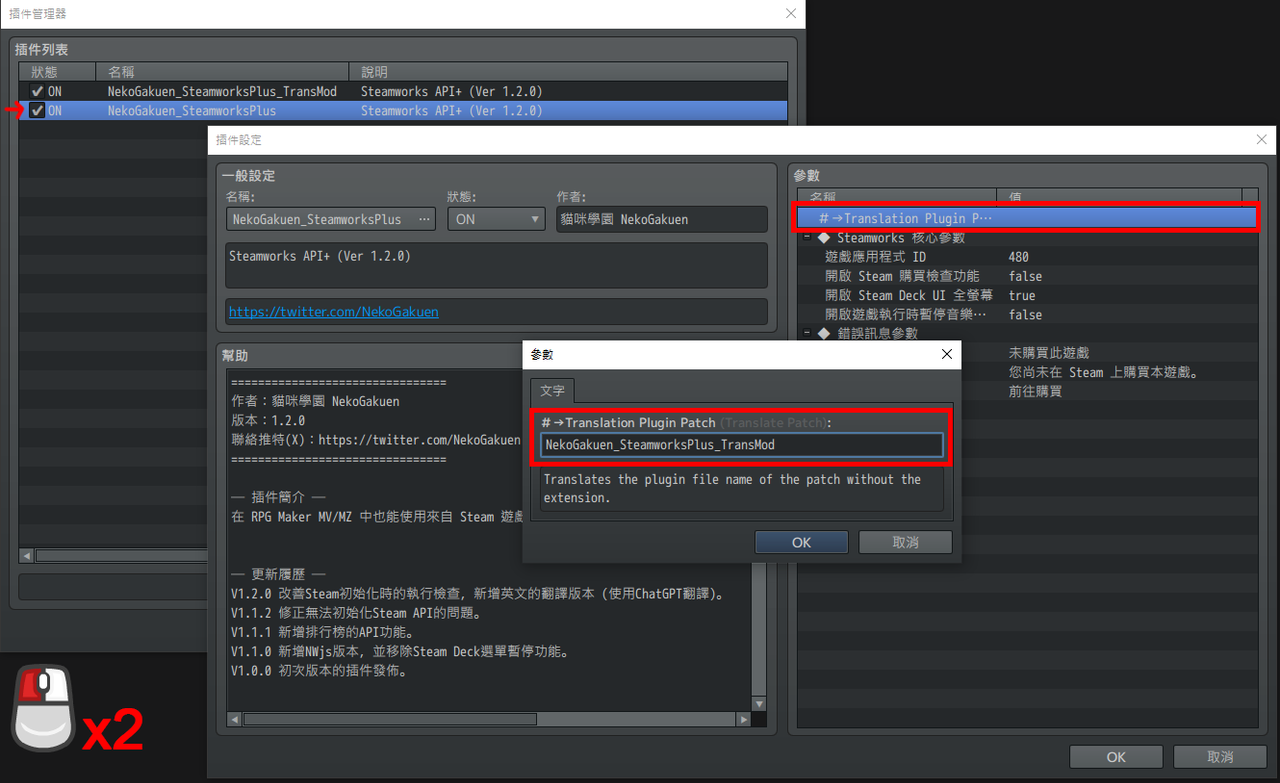Image resolution: width=1280 pixels, height=783 pixels.
Task: Toggle checkbox for NekoGakuen_SteamworksPlus_TransMod plugin
Action: 37,91
